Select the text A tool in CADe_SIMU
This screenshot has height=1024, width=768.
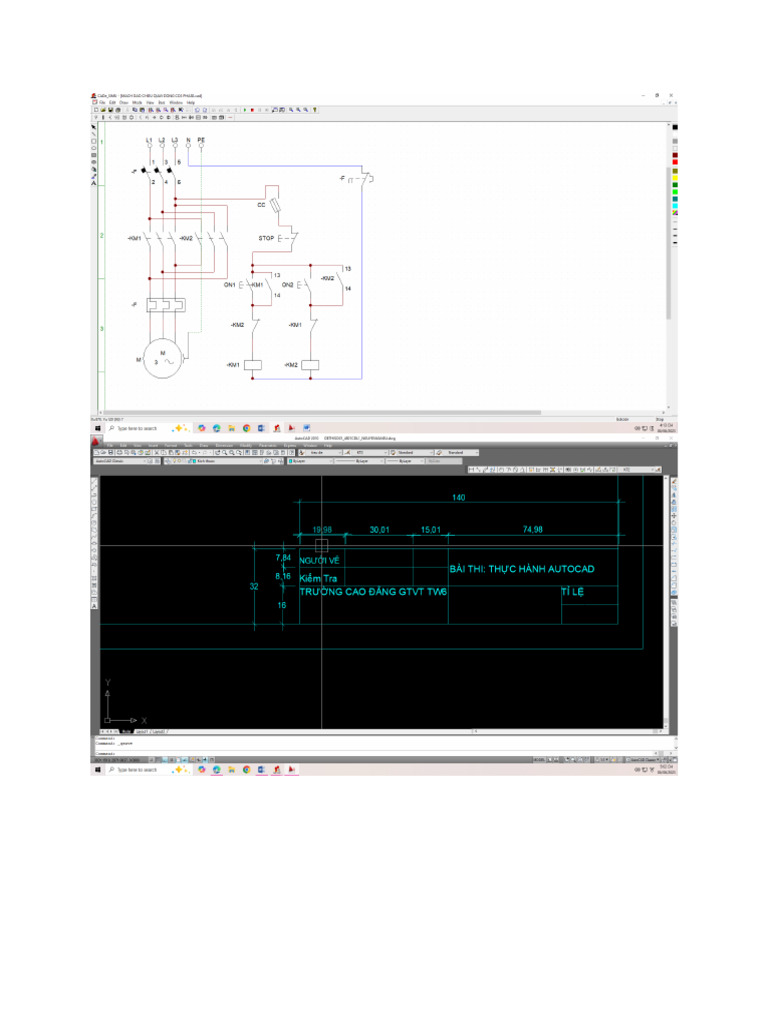(x=93, y=184)
